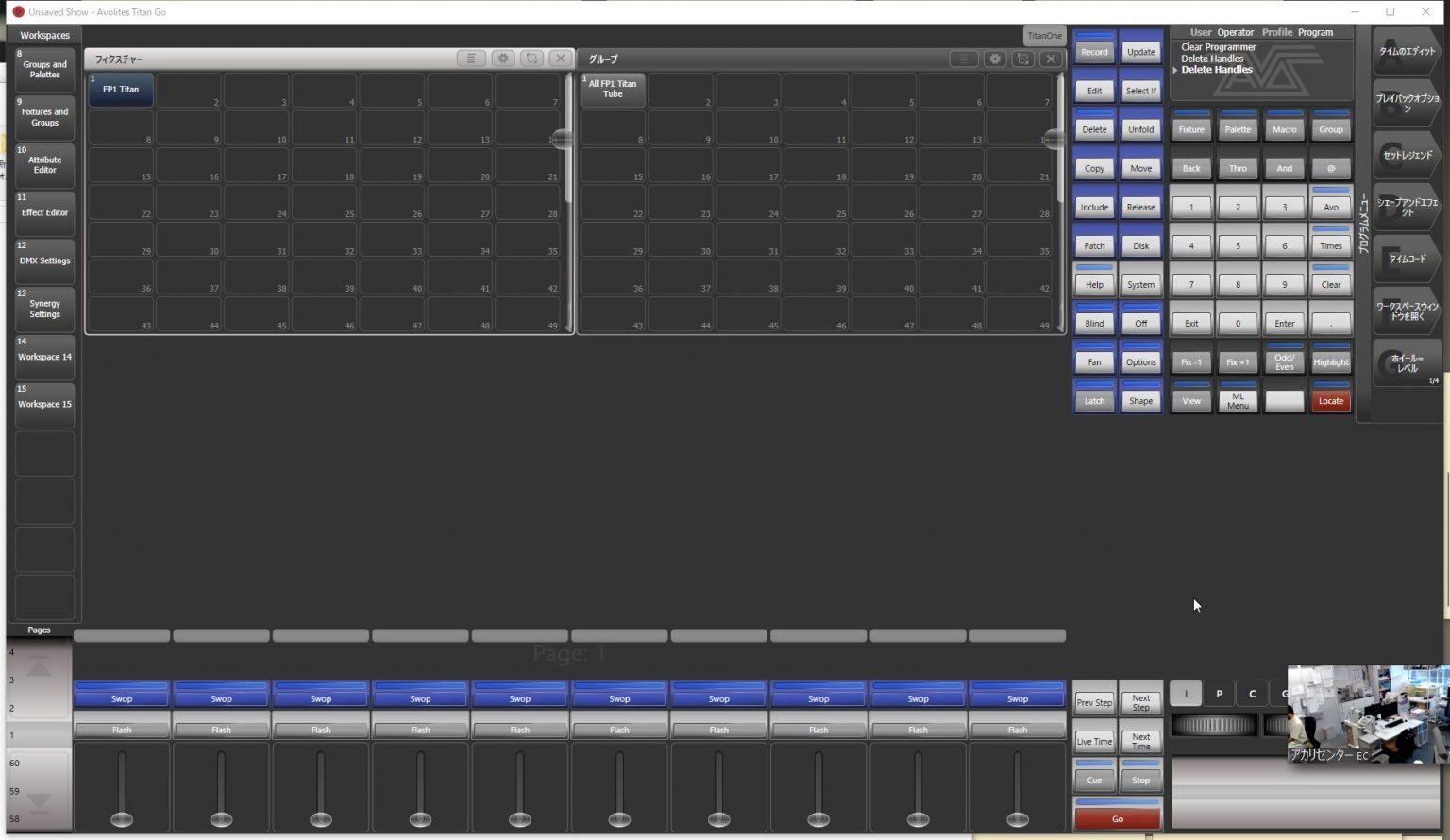
Task: Toggle Highlight mode
Action: (1331, 361)
